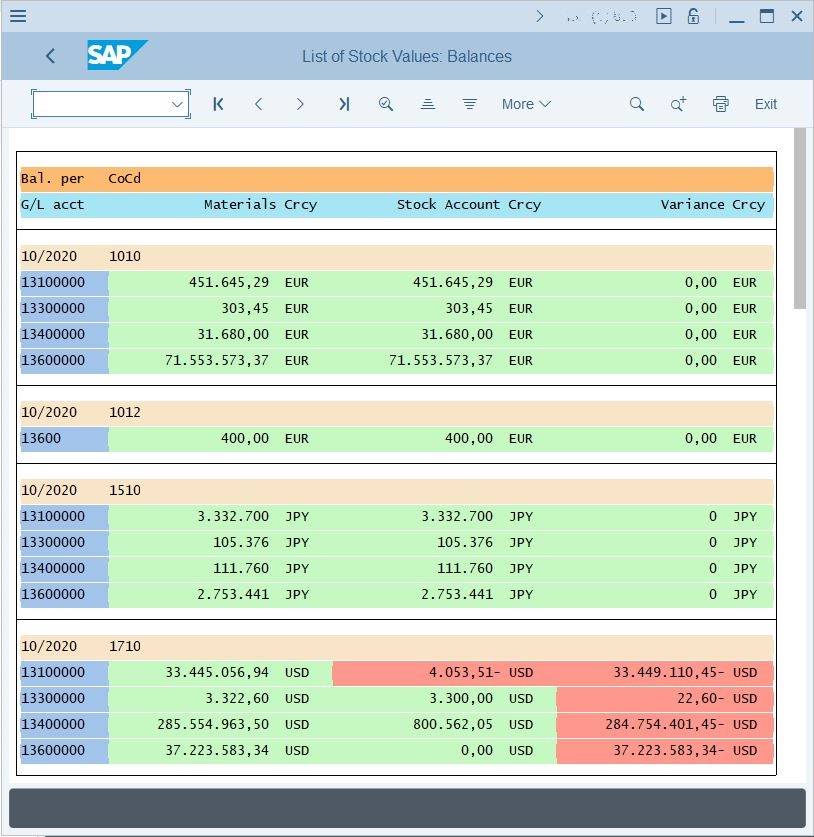Open the hamburger menu

point(18,16)
